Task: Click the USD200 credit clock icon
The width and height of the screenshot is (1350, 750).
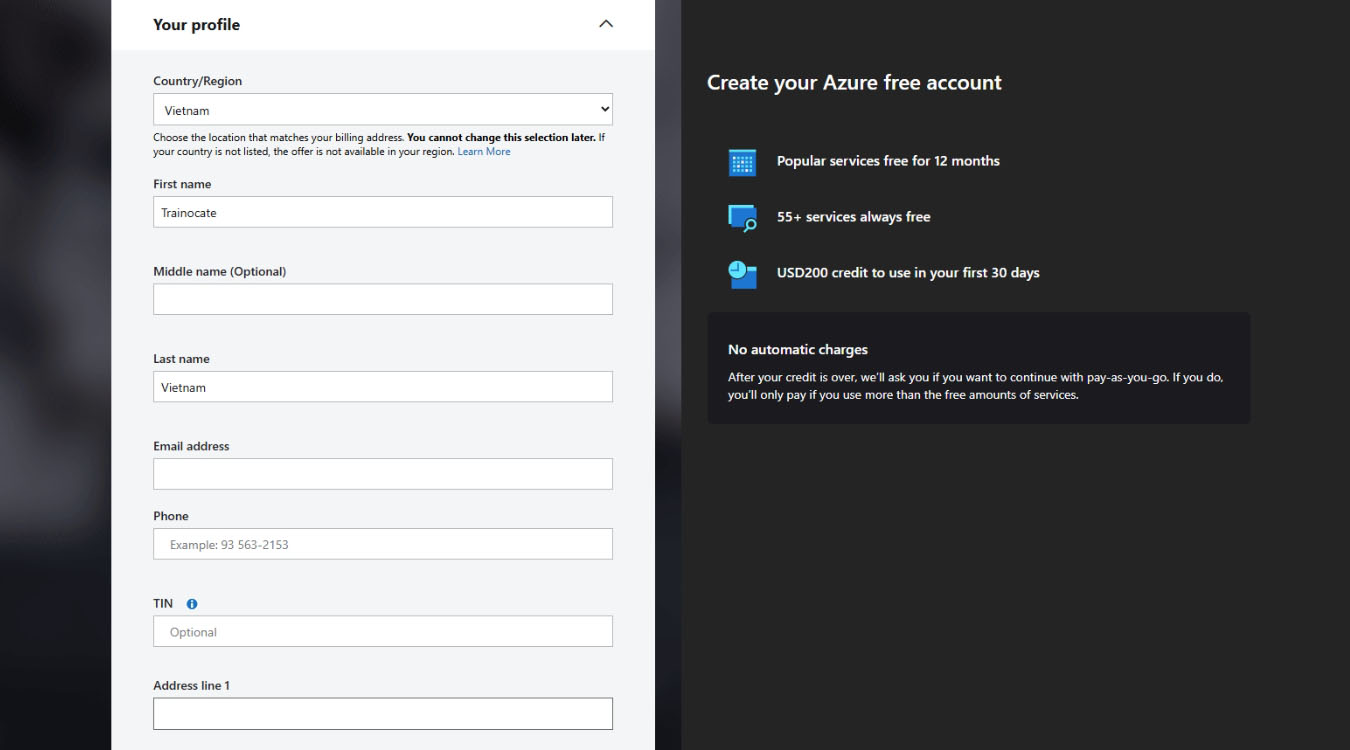Action: (742, 274)
